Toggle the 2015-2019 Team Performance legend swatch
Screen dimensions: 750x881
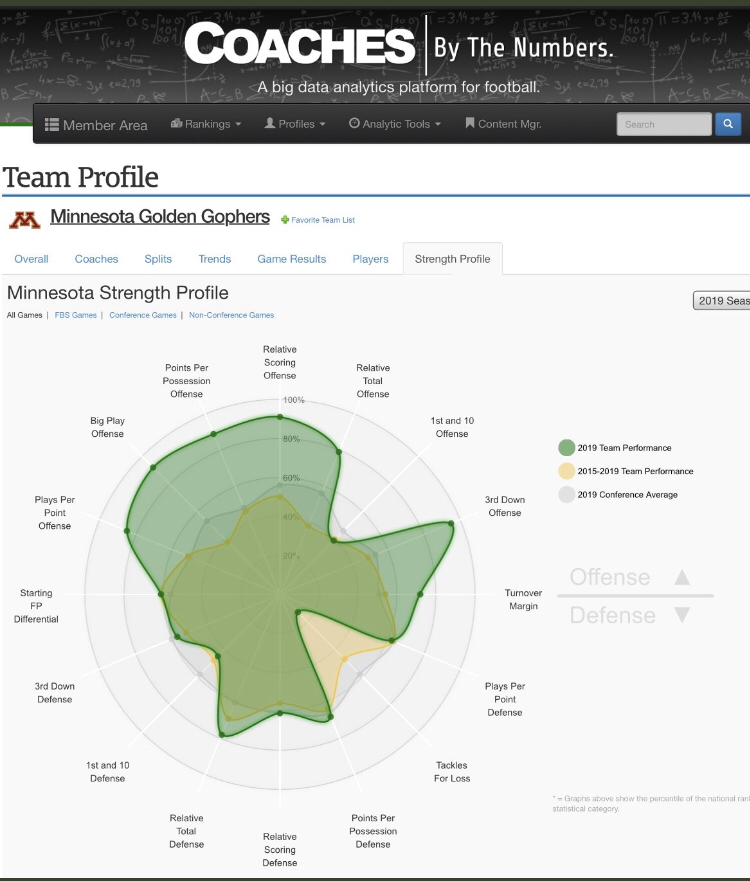(567, 471)
